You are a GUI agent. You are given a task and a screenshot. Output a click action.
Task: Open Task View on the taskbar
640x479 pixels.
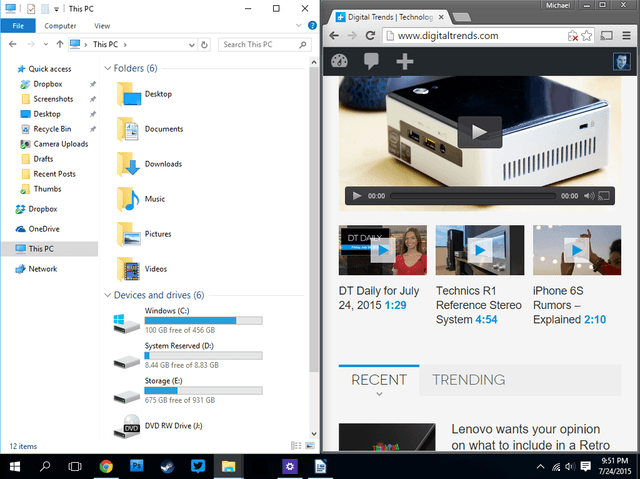coord(75,466)
